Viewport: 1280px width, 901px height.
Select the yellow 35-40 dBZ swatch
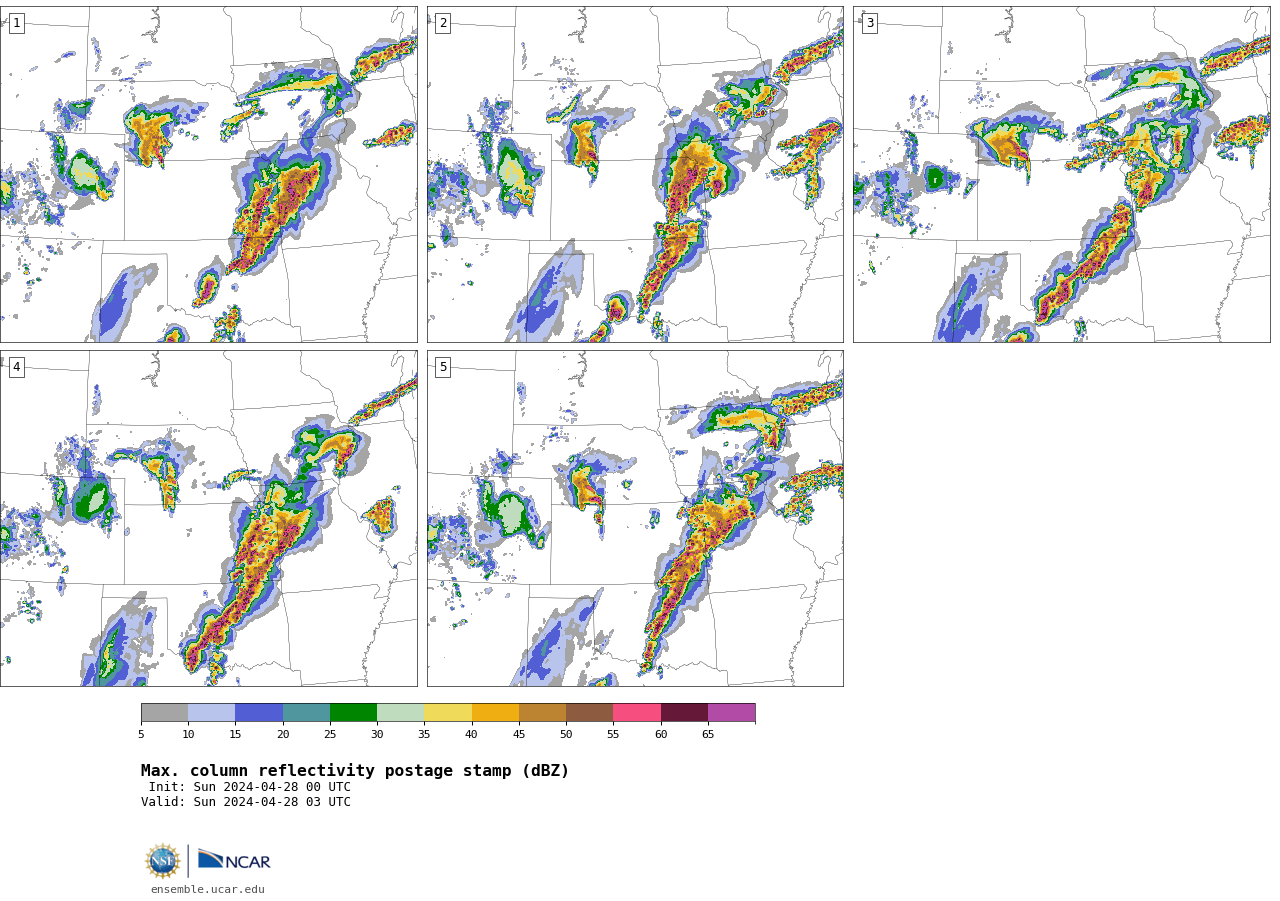448,713
